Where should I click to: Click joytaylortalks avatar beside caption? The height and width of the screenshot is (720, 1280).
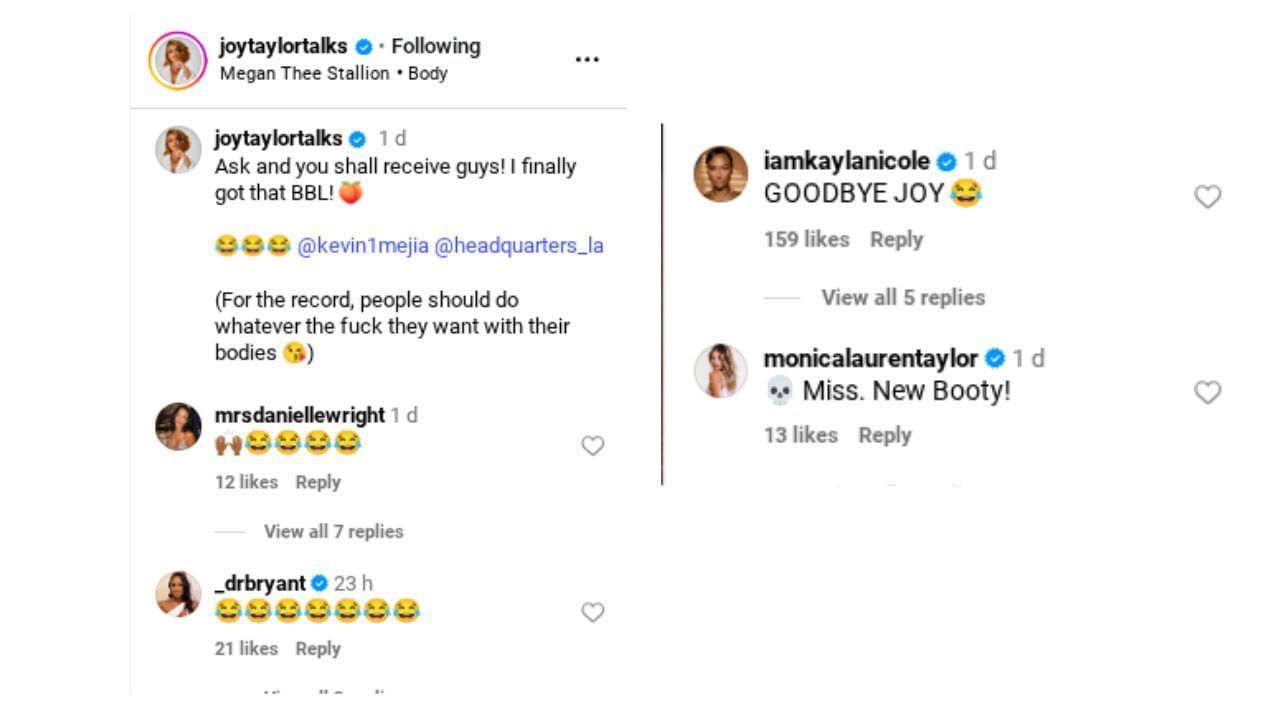click(x=178, y=150)
